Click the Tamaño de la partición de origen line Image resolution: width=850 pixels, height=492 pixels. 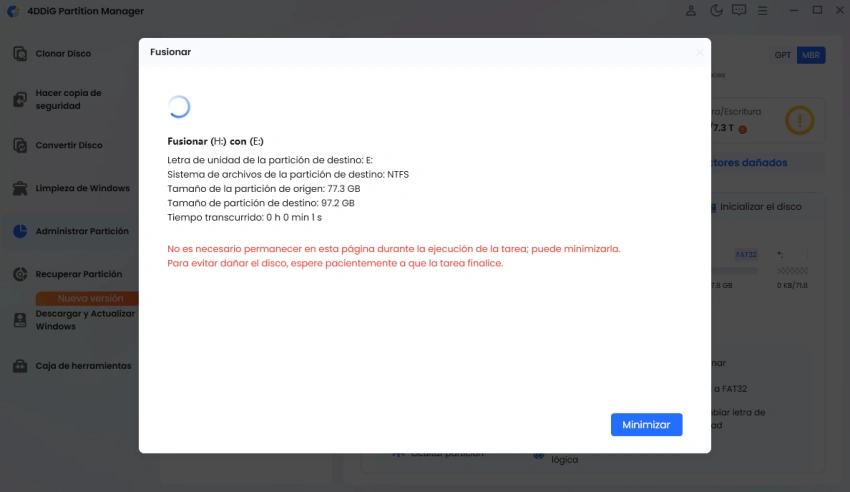click(263, 189)
